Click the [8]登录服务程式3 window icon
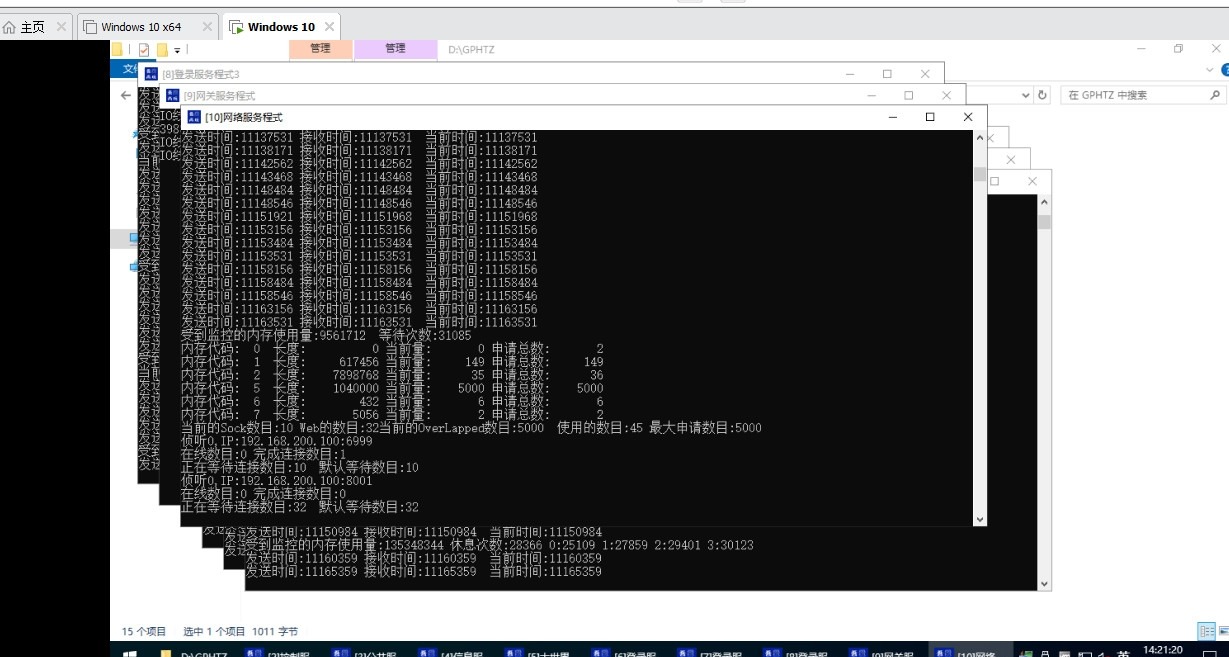 151,74
